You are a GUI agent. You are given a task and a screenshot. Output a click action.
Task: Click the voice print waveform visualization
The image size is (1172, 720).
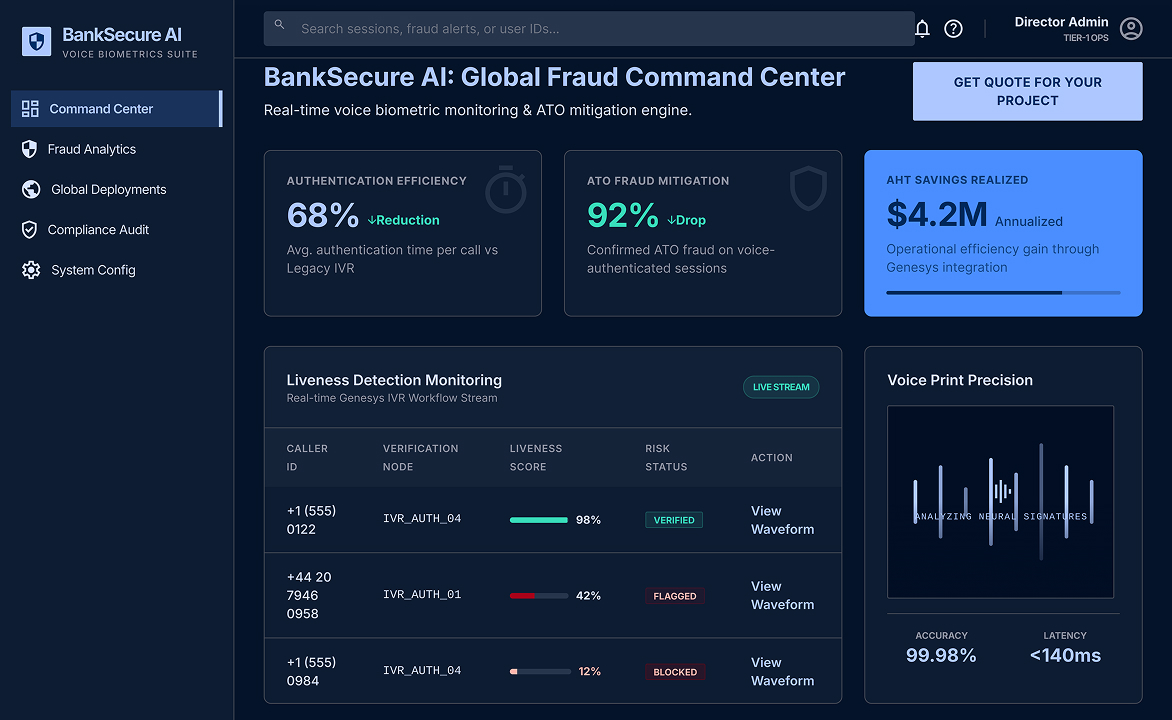(1000, 502)
